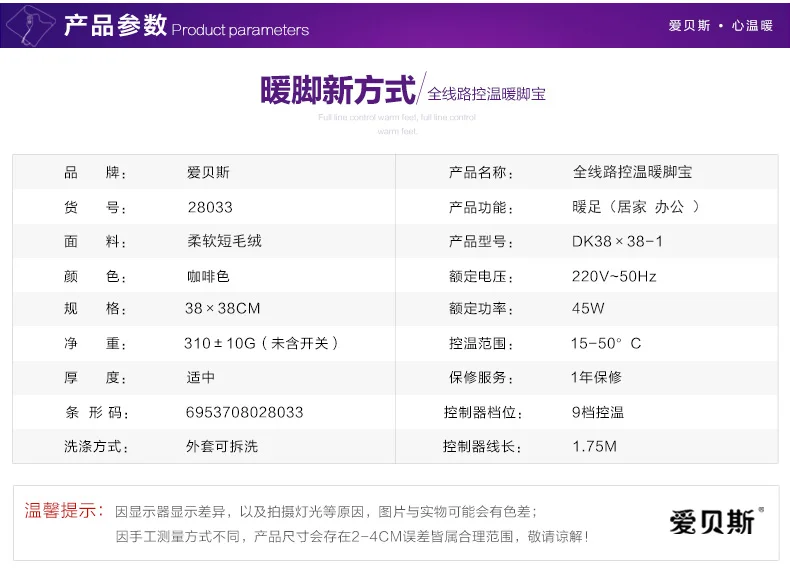Click the 额定电压 label

pyautogui.click(x=481, y=276)
